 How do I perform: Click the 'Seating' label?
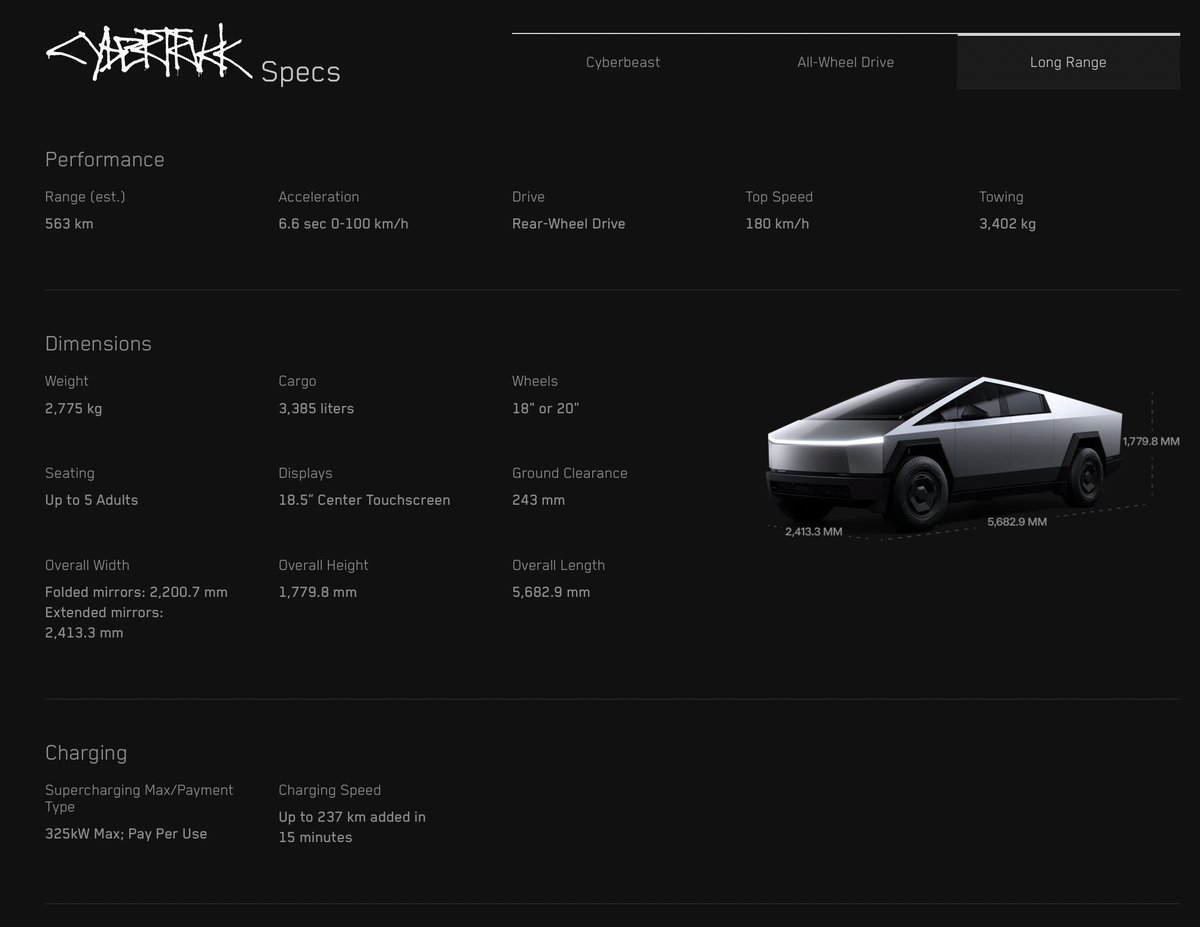70,473
